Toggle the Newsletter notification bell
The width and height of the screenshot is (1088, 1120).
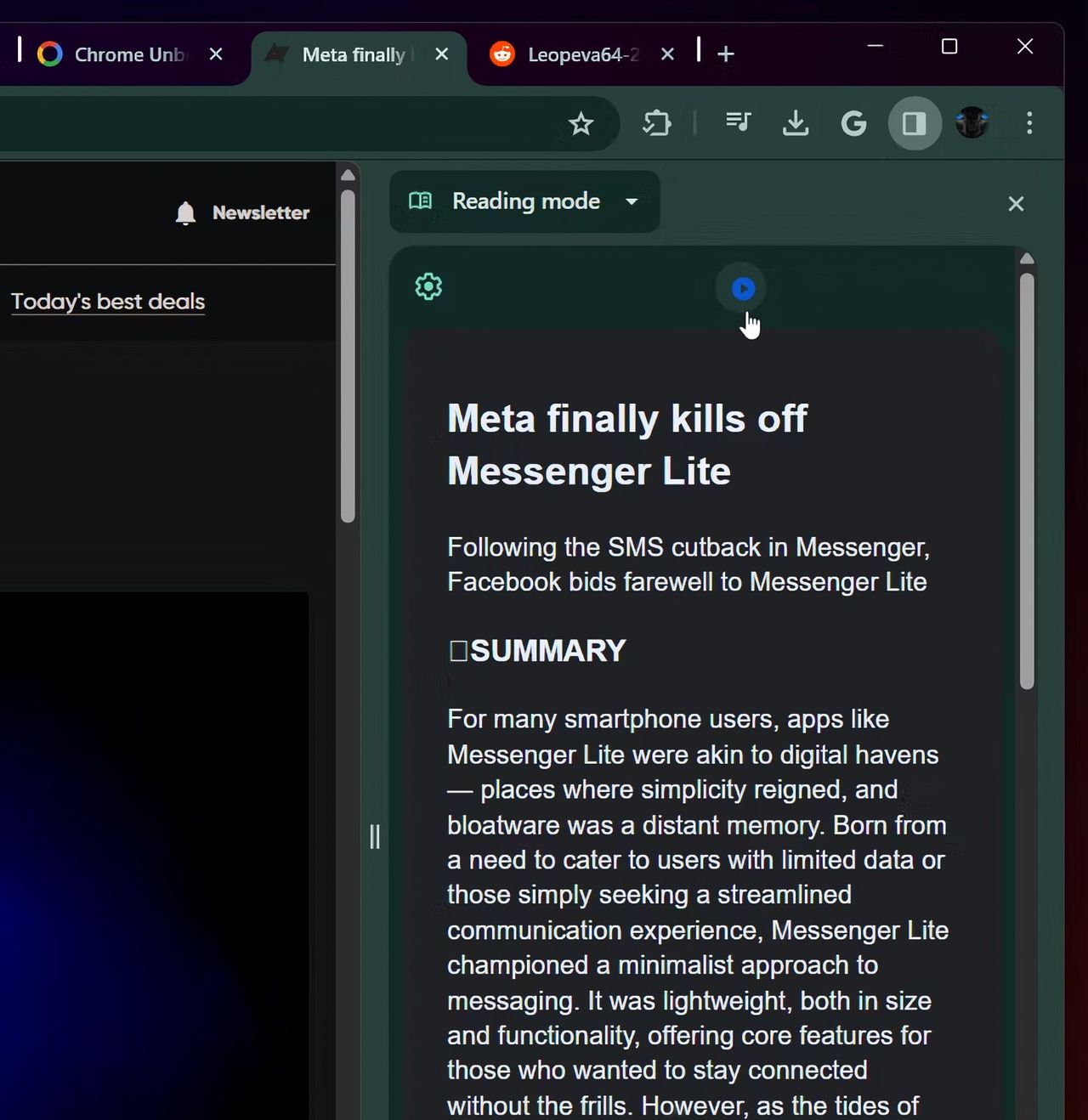[184, 212]
